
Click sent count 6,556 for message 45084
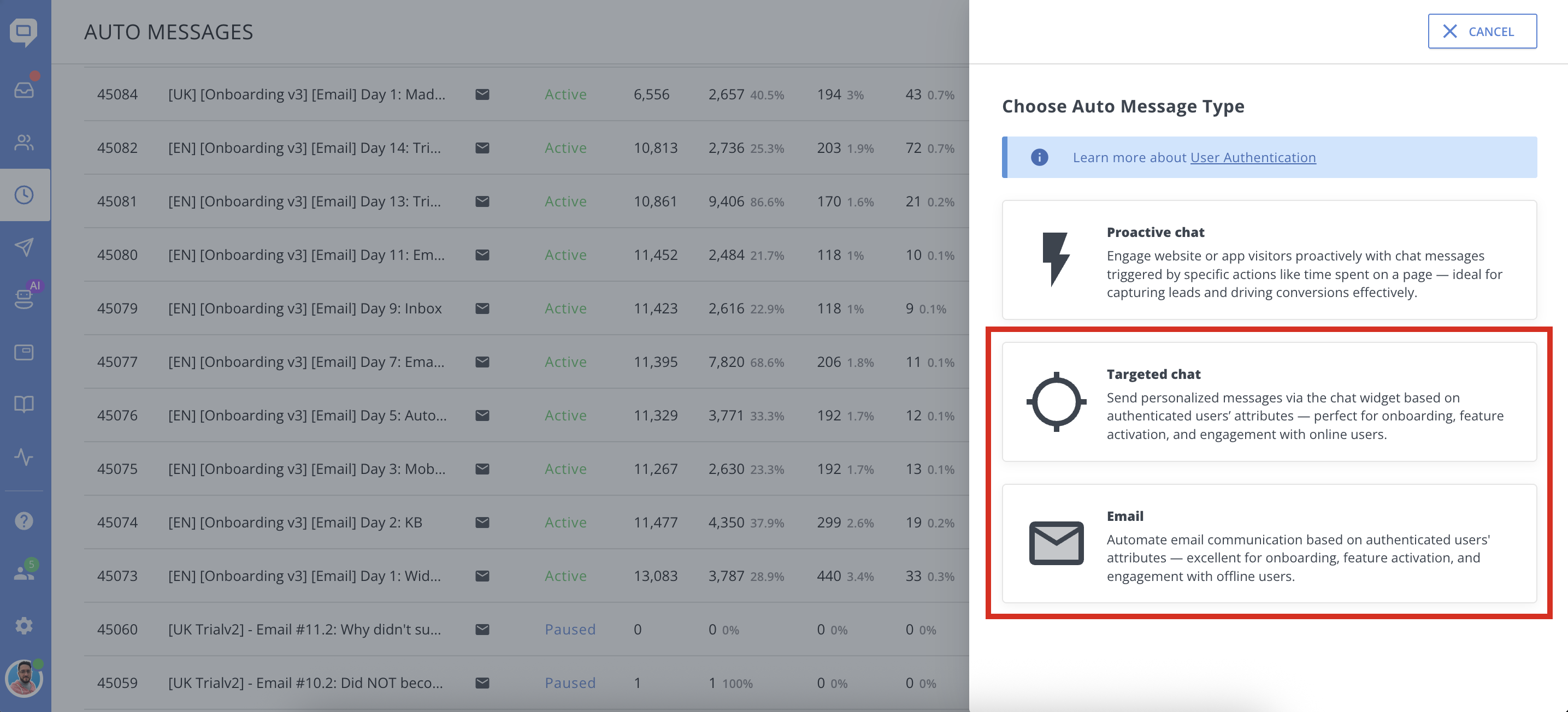(x=651, y=94)
